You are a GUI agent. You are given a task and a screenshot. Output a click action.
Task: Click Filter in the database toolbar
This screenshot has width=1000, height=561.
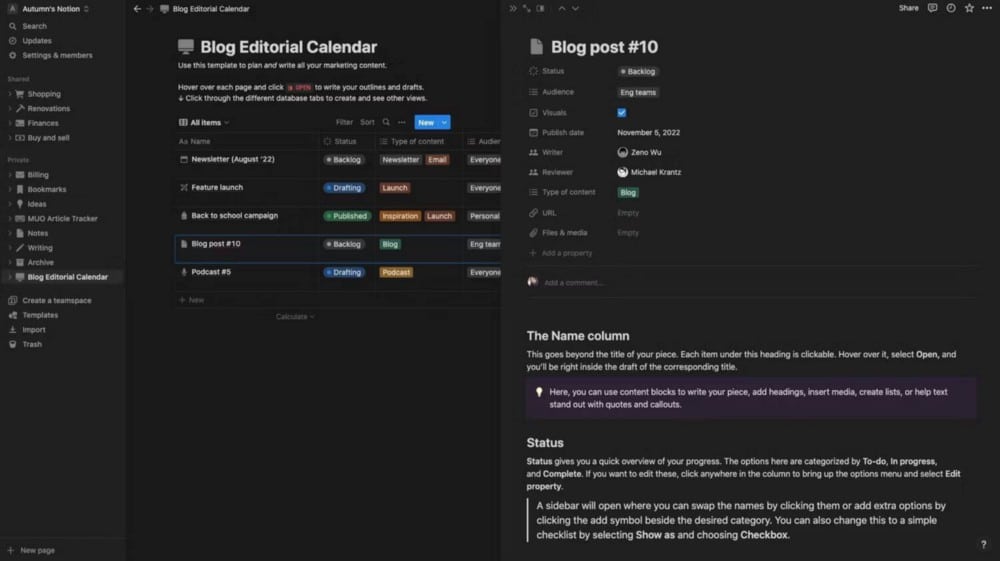[x=344, y=122]
